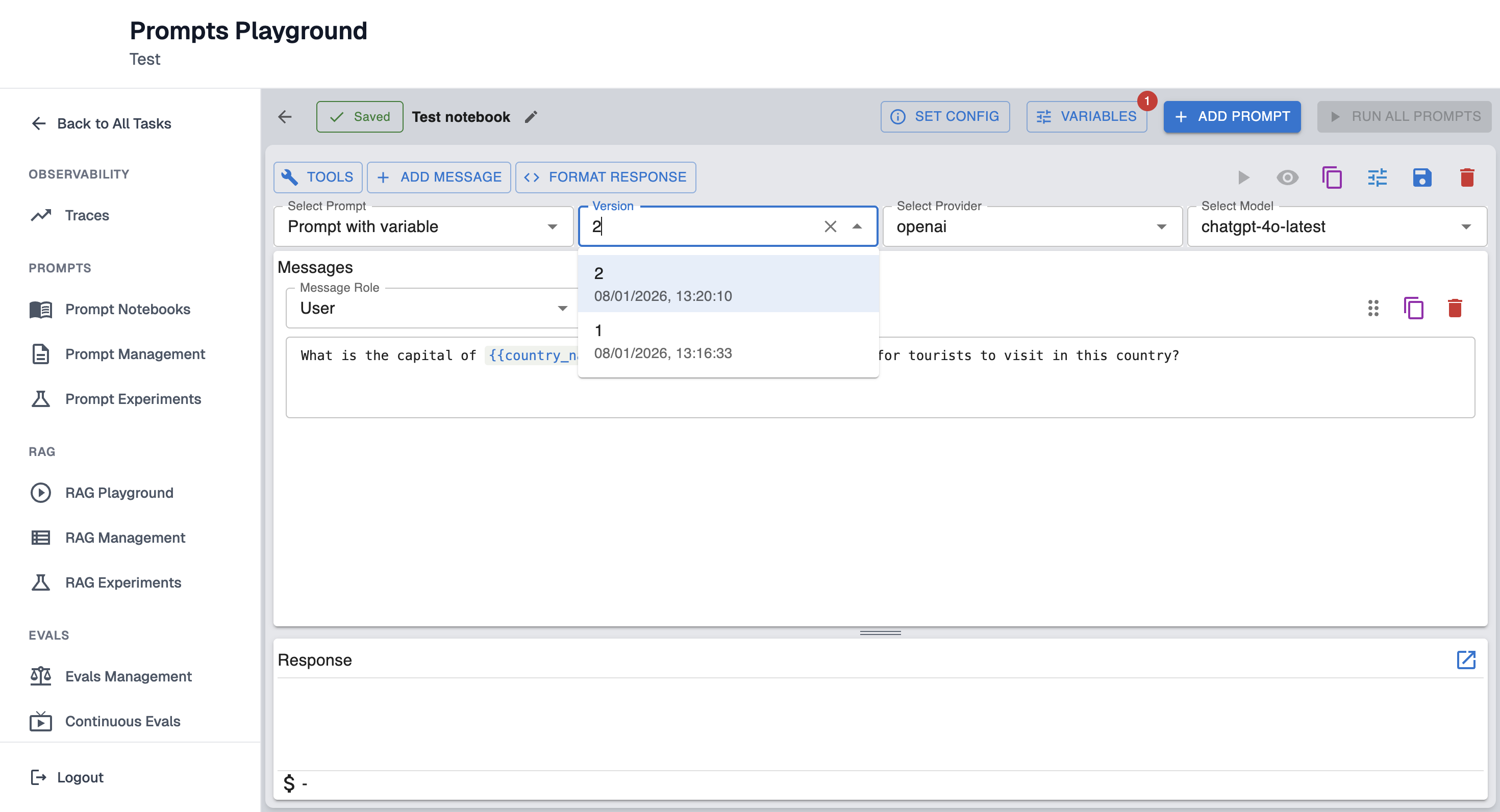Open Prompt Management in the sidebar

pos(135,354)
